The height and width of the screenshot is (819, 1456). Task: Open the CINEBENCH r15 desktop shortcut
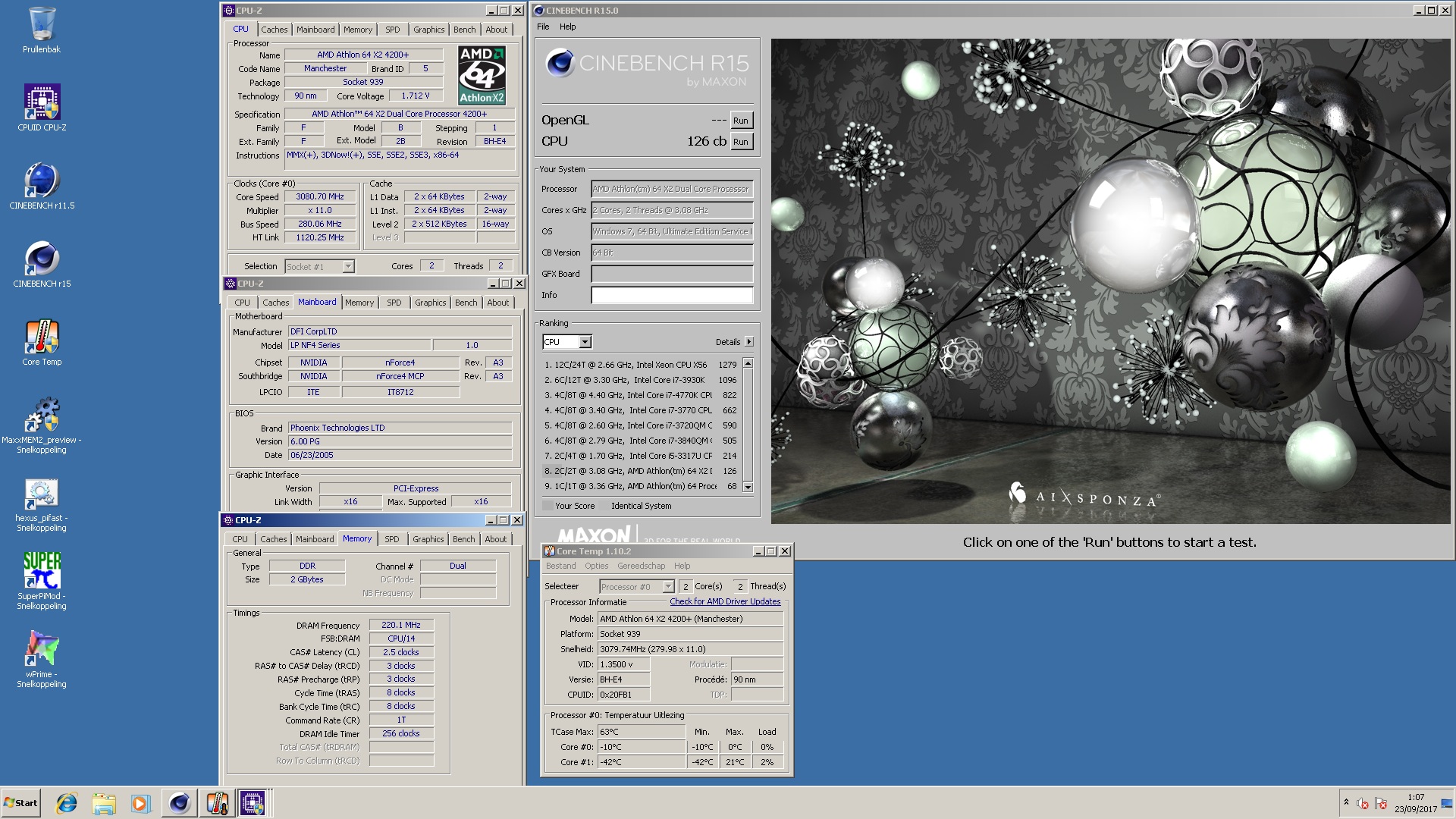[x=42, y=265]
